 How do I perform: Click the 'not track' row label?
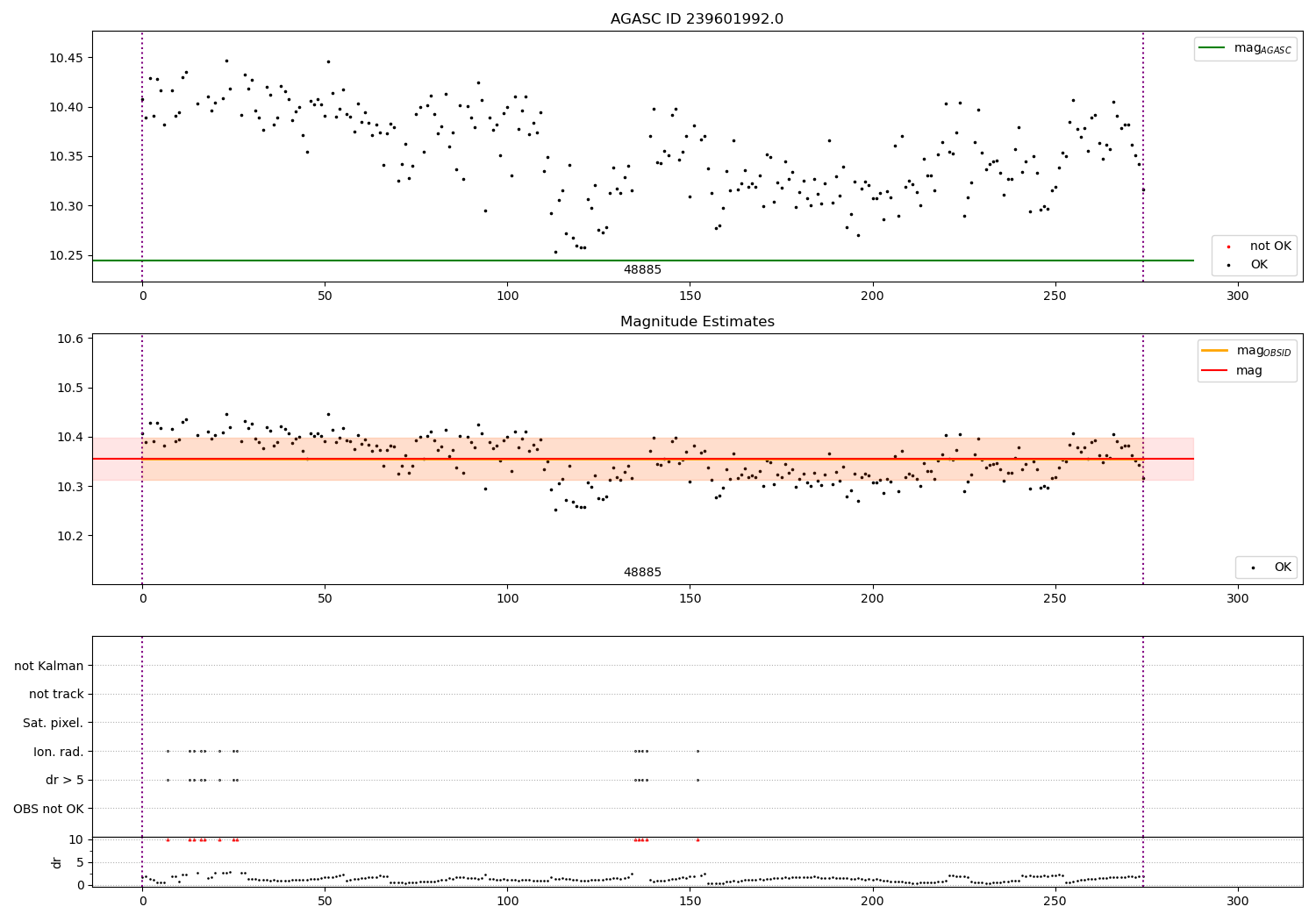56,695
